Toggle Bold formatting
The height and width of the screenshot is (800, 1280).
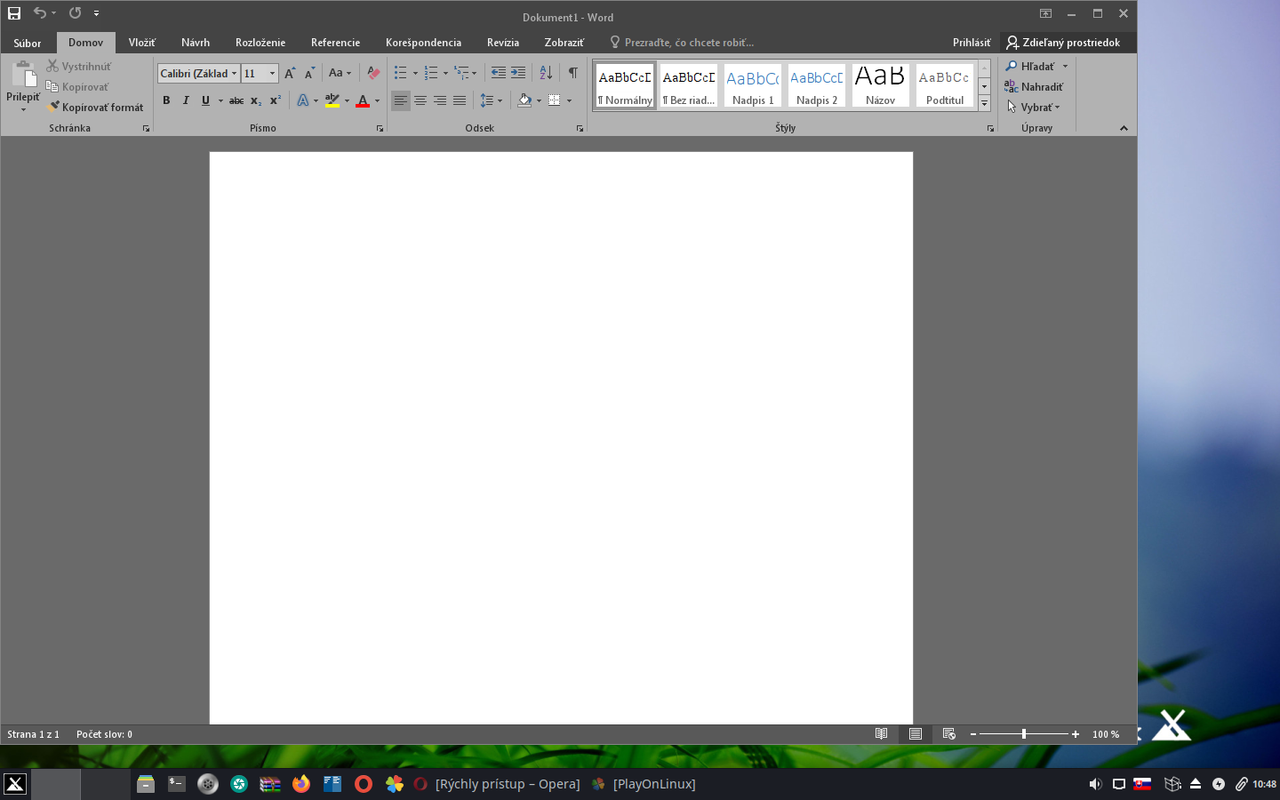[x=166, y=100]
